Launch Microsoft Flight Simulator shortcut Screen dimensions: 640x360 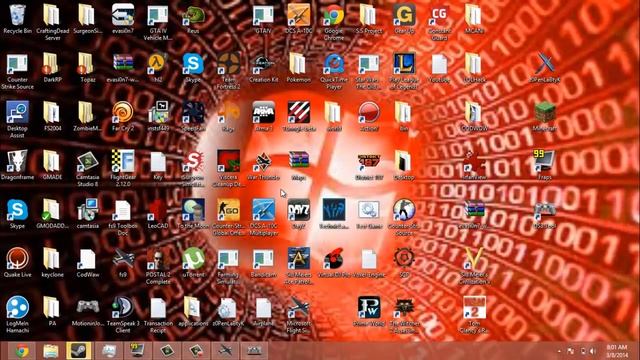(298, 314)
